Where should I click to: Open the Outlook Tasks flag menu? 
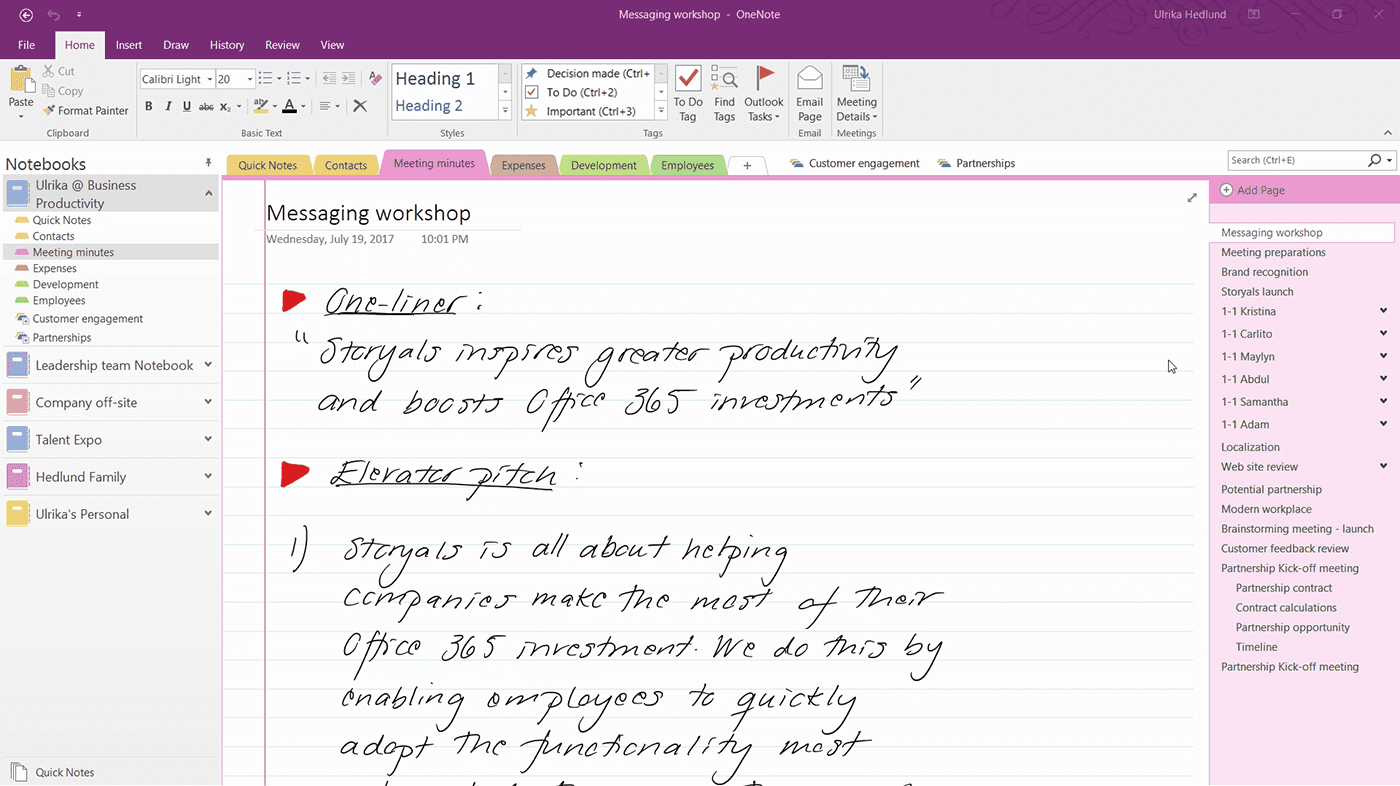point(764,94)
